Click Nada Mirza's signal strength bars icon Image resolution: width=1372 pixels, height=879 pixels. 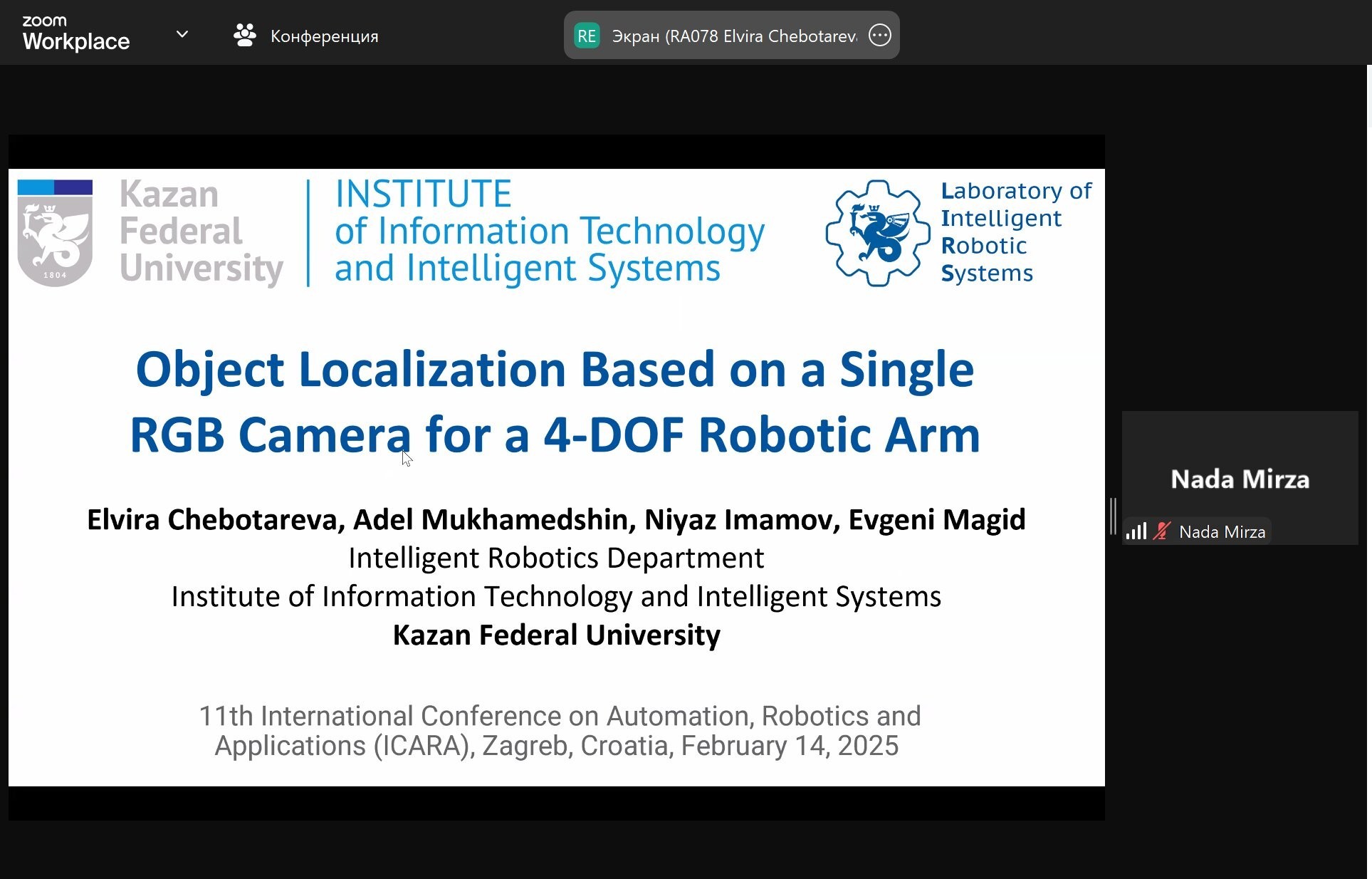1136,531
